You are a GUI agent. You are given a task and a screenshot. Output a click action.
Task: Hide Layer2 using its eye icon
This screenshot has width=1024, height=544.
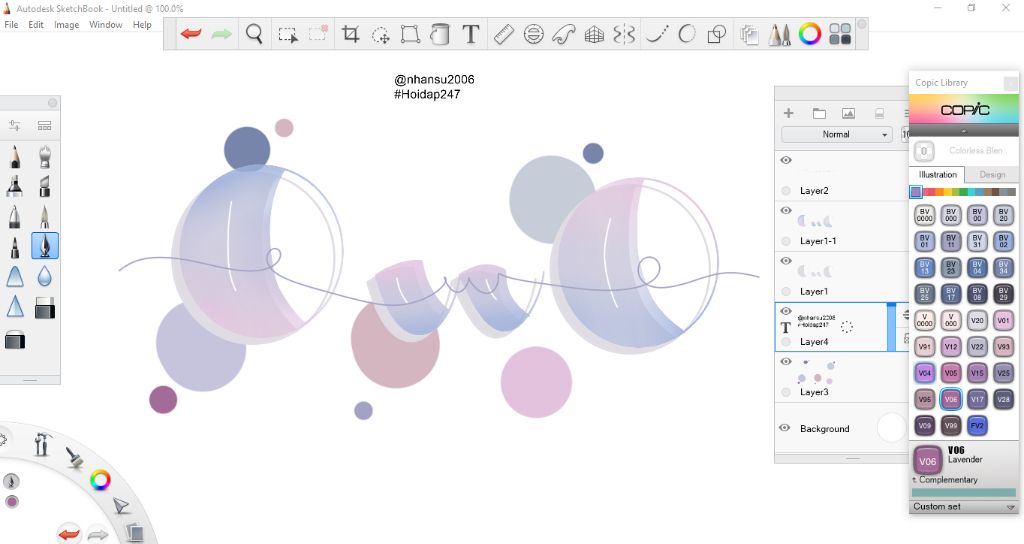click(x=786, y=160)
